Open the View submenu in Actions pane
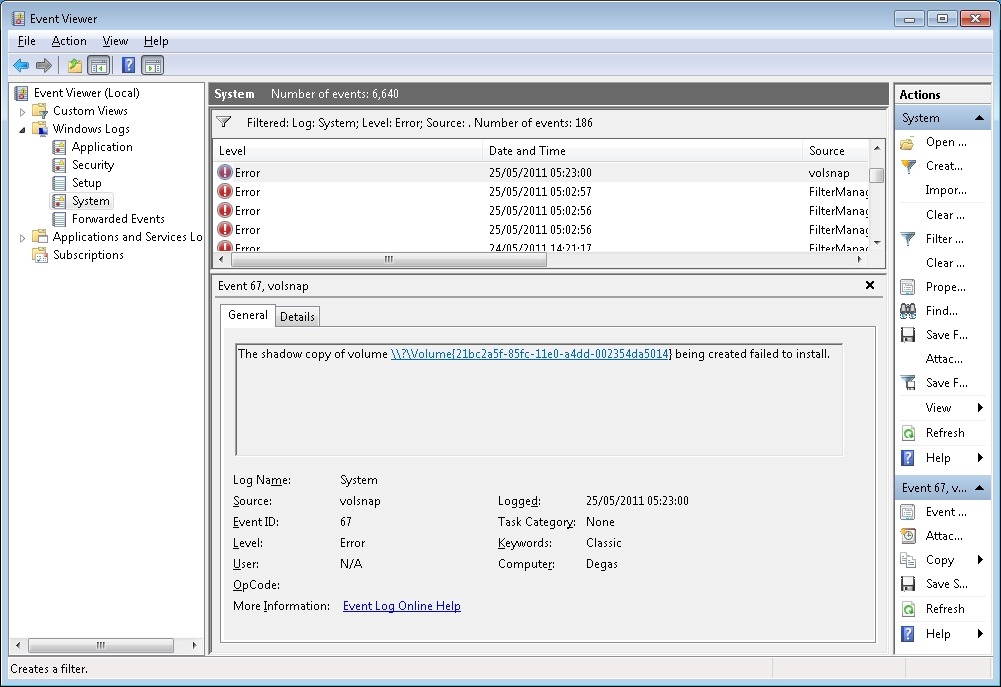 tap(940, 408)
